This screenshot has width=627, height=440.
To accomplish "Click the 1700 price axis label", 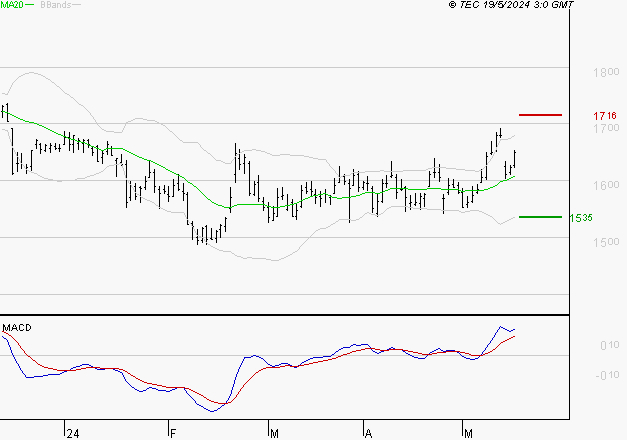I will pyautogui.click(x=606, y=128).
